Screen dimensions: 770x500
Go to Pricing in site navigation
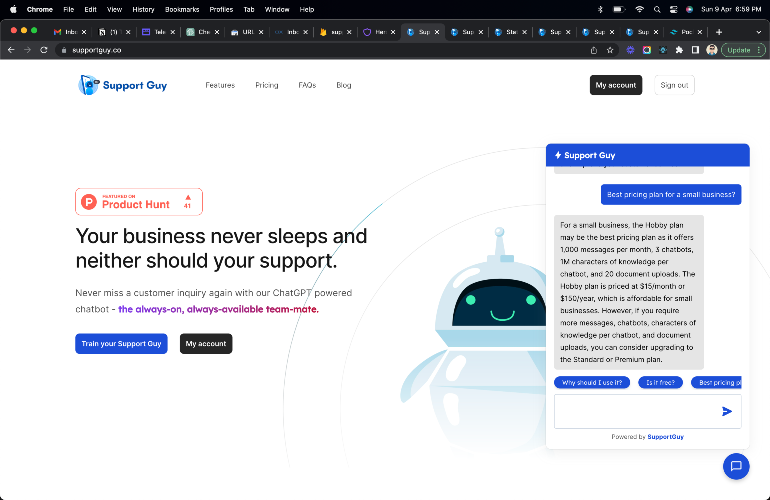coord(267,85)
